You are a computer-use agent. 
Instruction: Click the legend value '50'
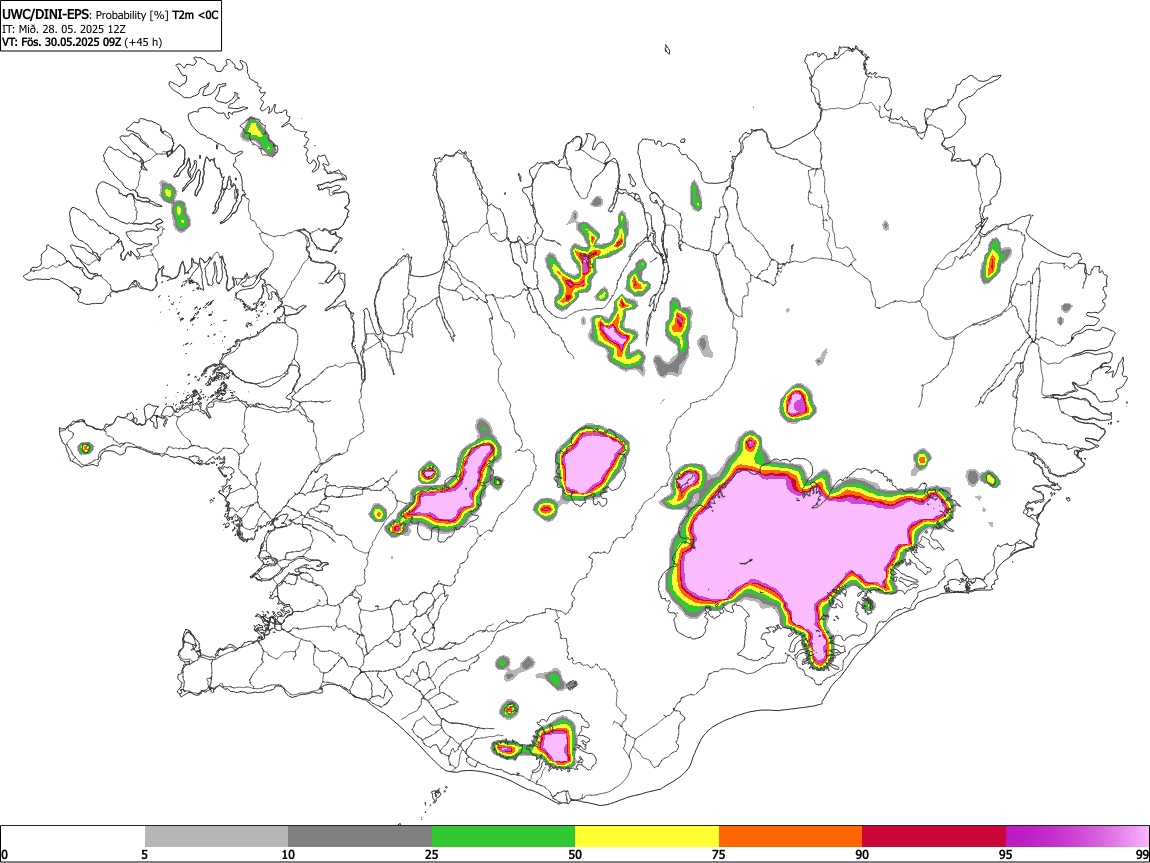tap(575, 854)
